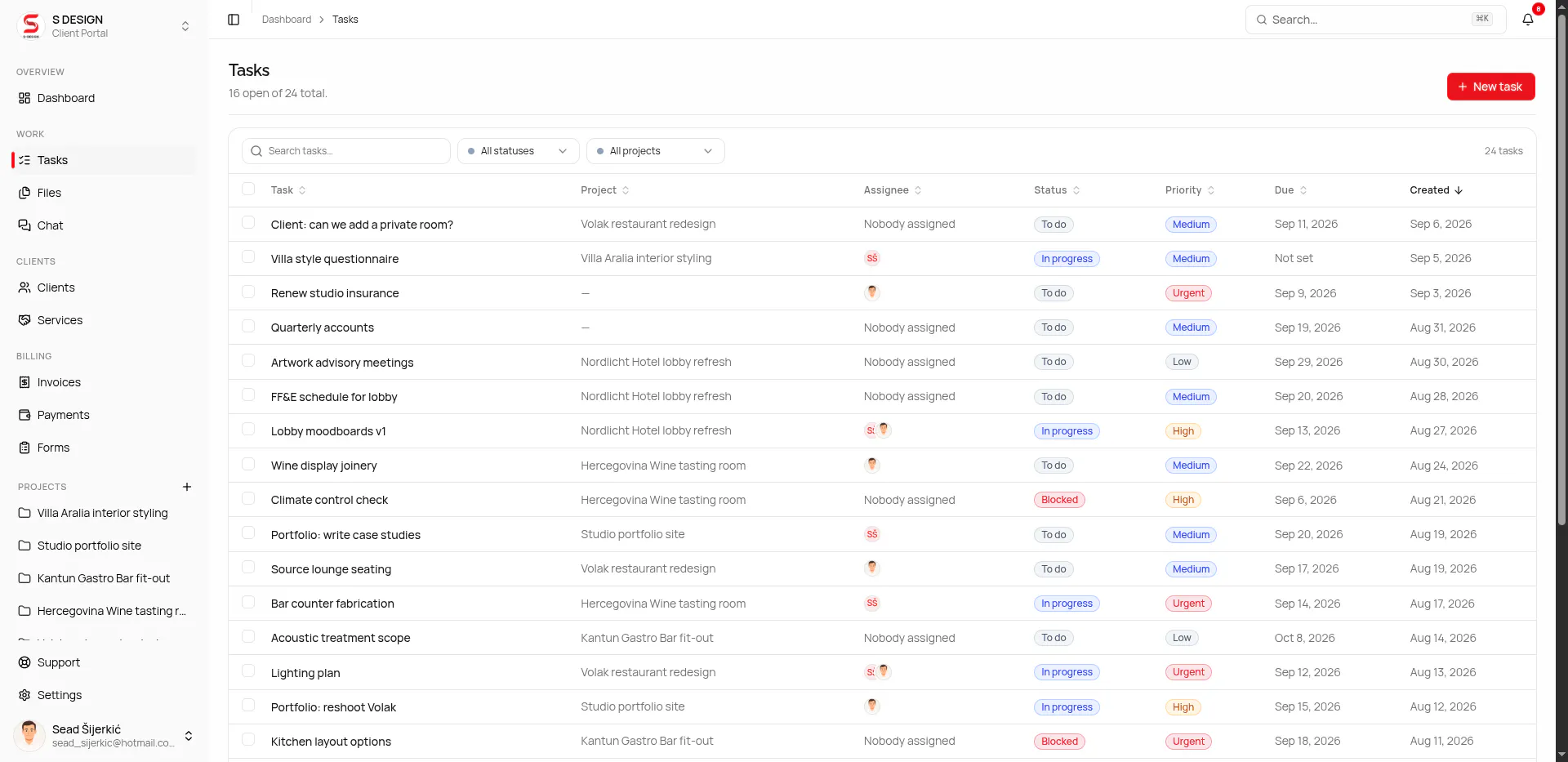Click In progress badge on Lighting plan
This screenshot has width=1568, height=762.
[1067, 672]
